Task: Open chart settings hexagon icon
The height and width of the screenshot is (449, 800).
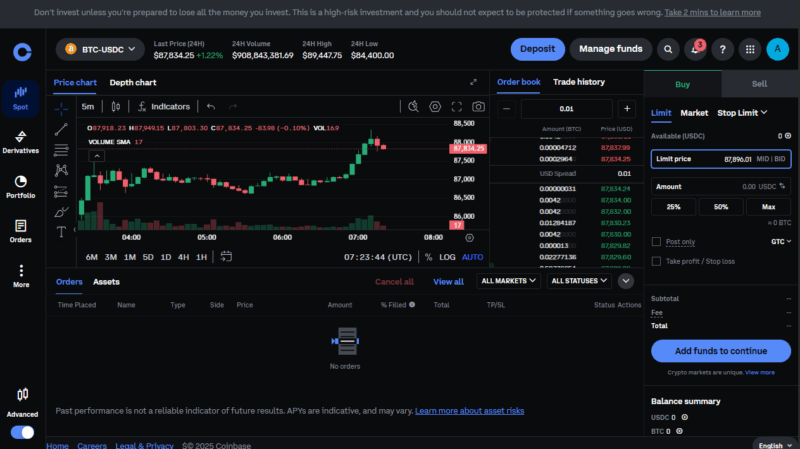Action: [x=435, y=106]
